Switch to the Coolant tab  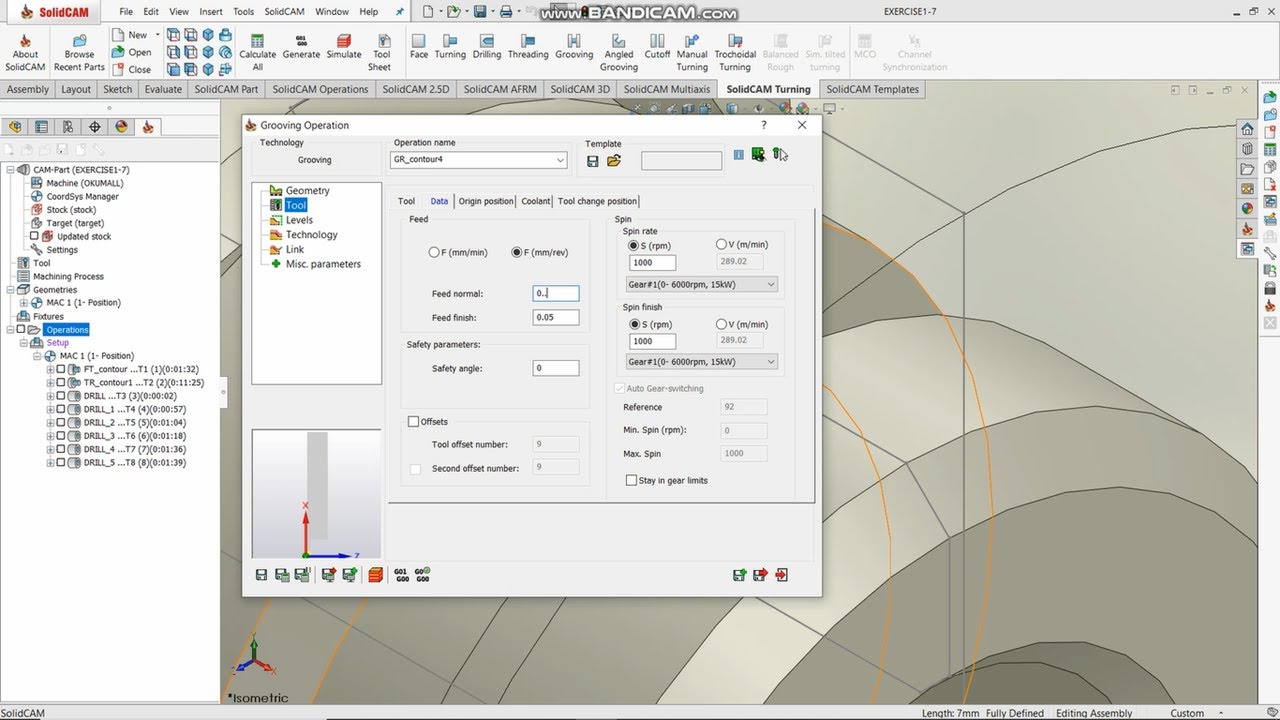pyautogui.click(x=536, y=201)
